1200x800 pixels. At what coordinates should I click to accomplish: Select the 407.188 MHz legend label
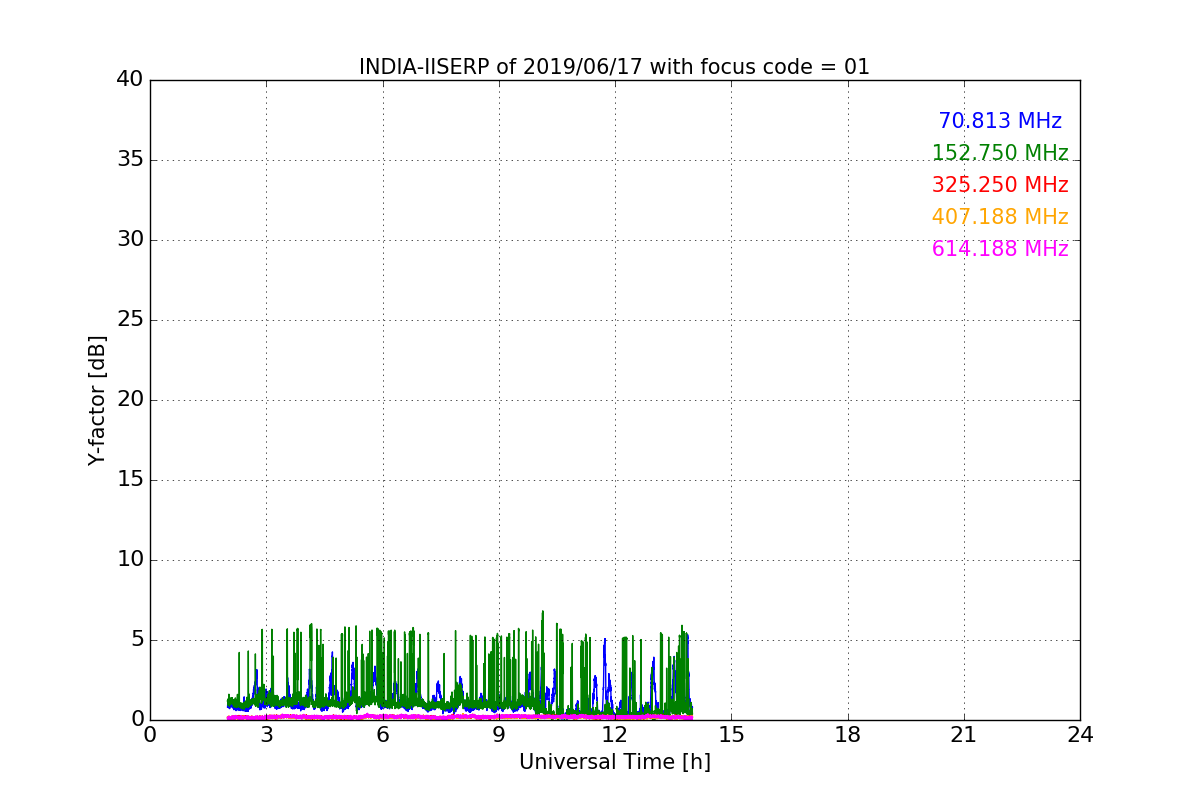[x=1000, y=217]
